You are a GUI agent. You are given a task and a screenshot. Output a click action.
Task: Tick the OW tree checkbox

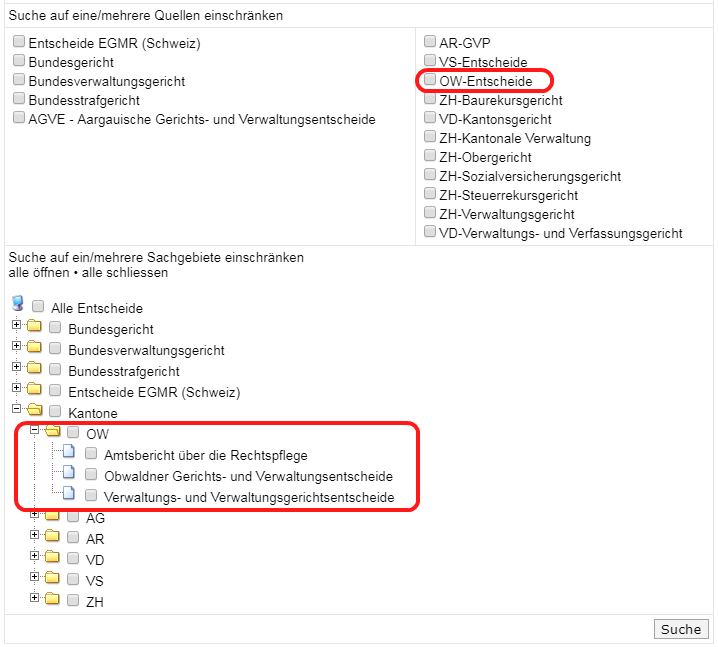pyautogui.click(x=73, y=432)
